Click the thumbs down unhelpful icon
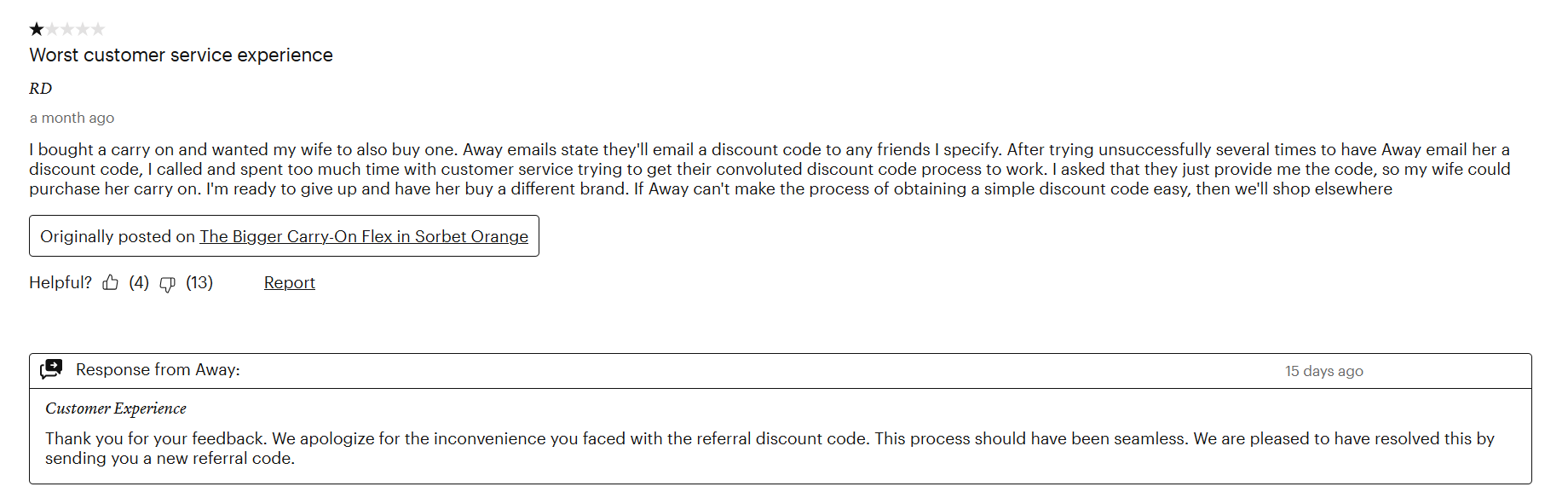Image resolution: width=1568 pixels, height=504 pixels. tap(168, 284)
